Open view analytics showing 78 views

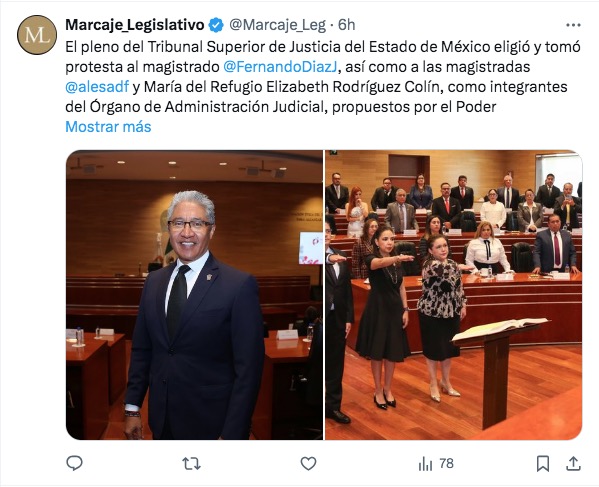[436, 464]
